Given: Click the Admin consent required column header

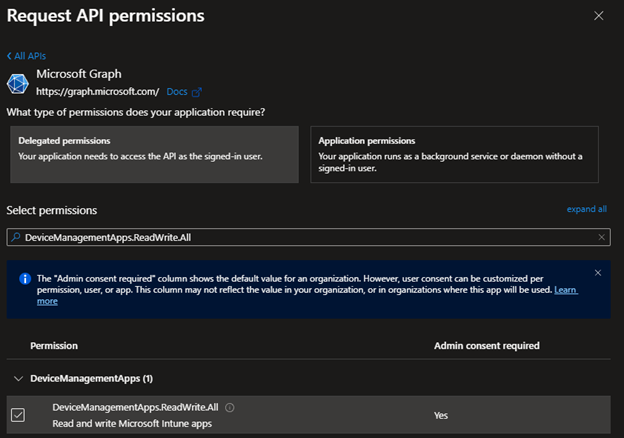Looking at the screenshot, I should pos(487,346).
